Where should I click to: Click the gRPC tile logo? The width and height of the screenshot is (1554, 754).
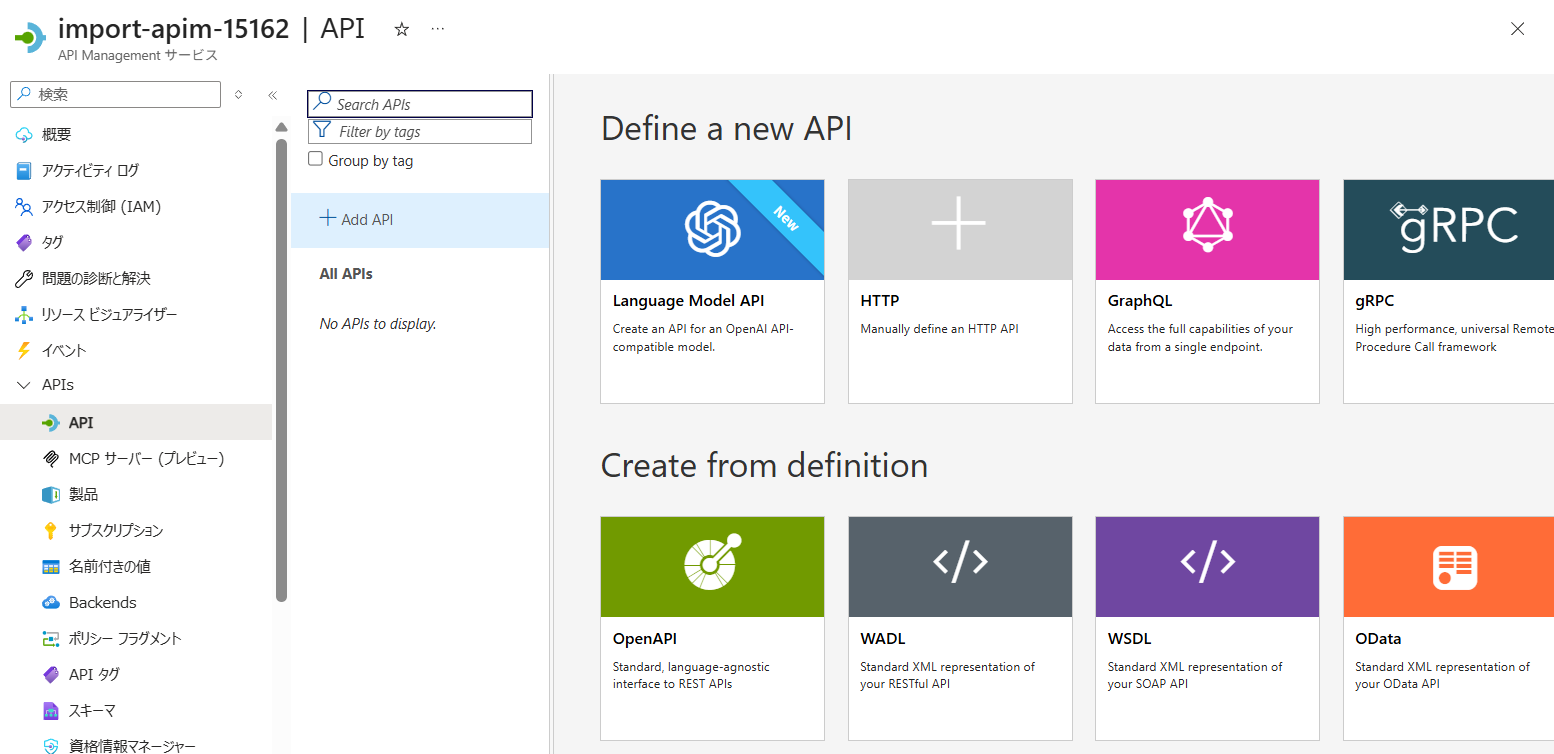[1453, 227]
